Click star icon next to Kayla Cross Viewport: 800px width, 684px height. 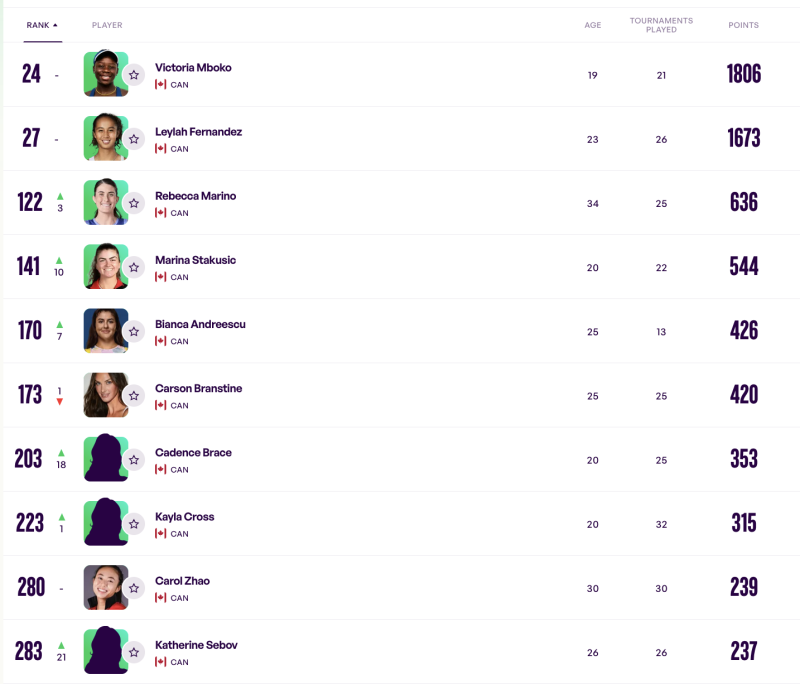click(134, 523)
